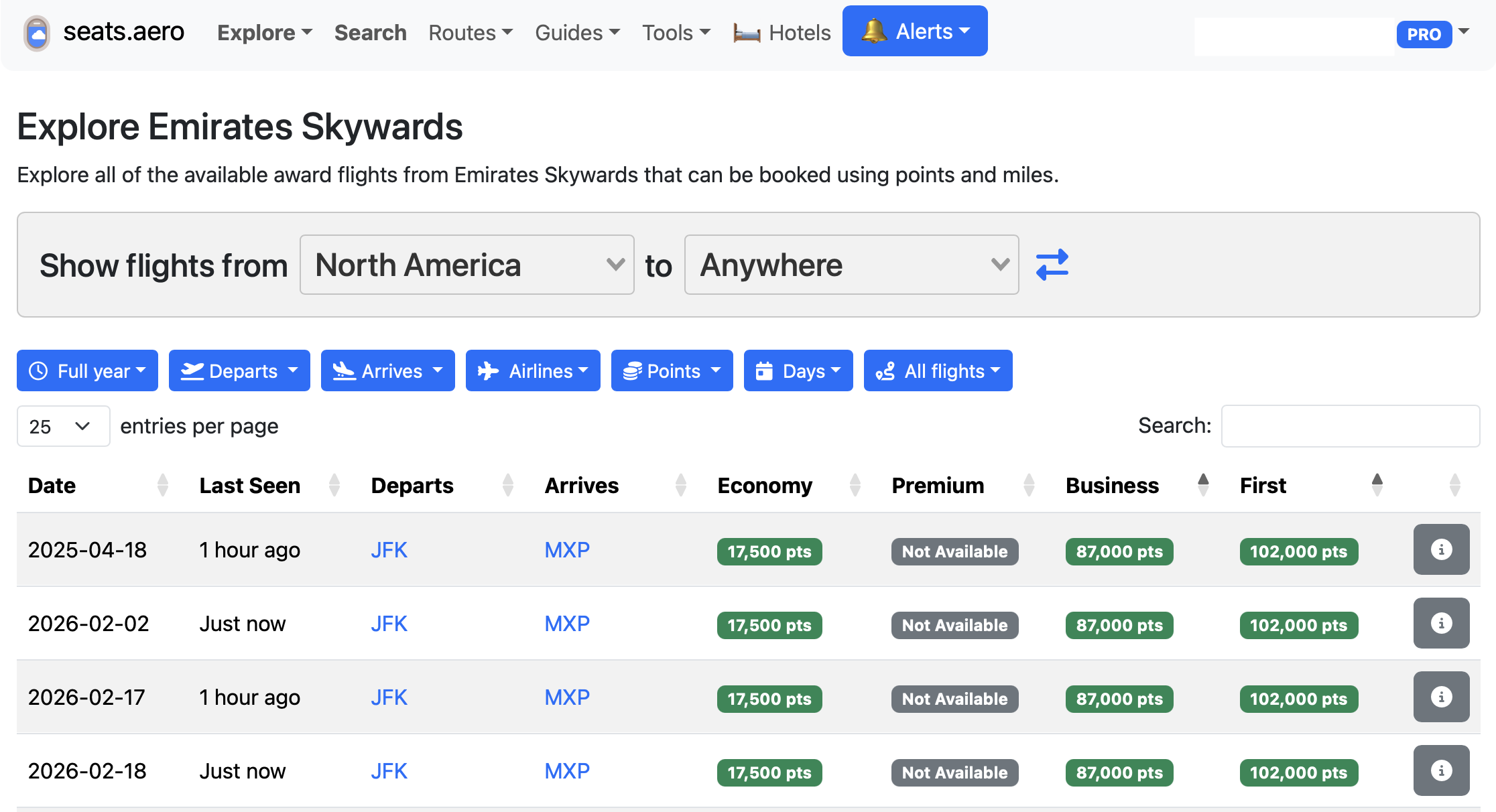Click 87,000 pts Business badge for 2025-04-18

pyautogui.click(x=1119, y=551)
